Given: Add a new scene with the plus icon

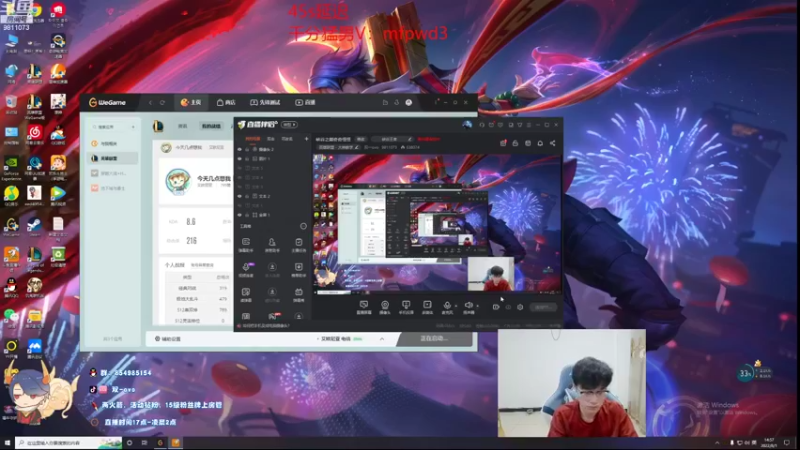Looking at the screenshot, I should 306,139.
